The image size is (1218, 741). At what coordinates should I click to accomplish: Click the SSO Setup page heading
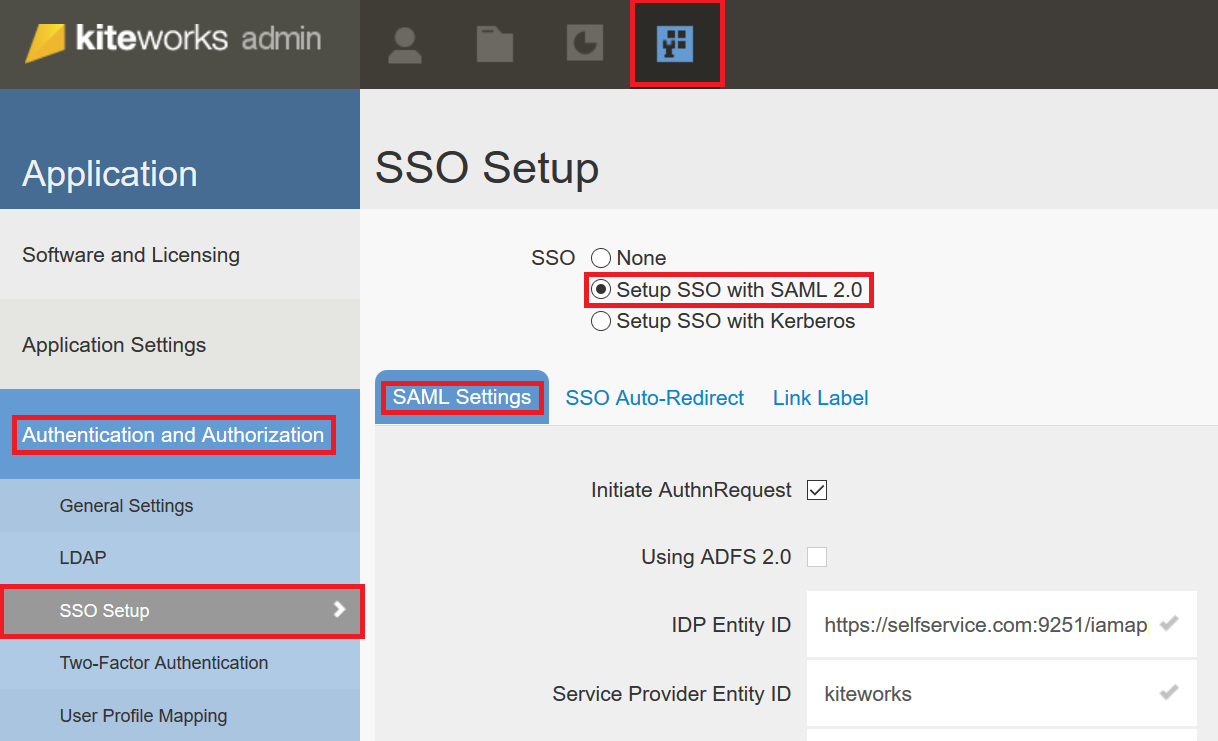pos(487,167)
